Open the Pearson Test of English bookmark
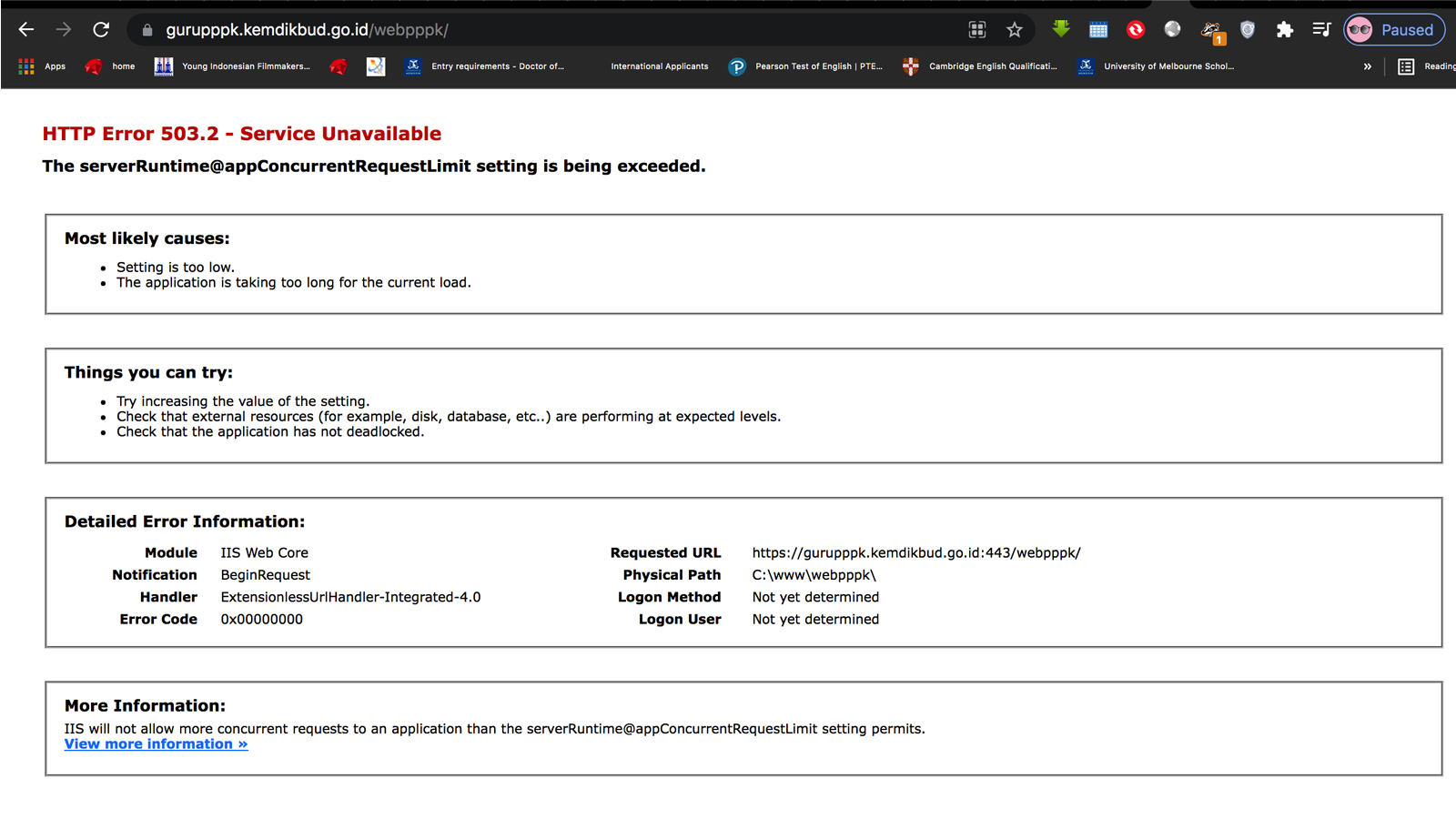Screen dimensions: 1456x819 point(806,66)
